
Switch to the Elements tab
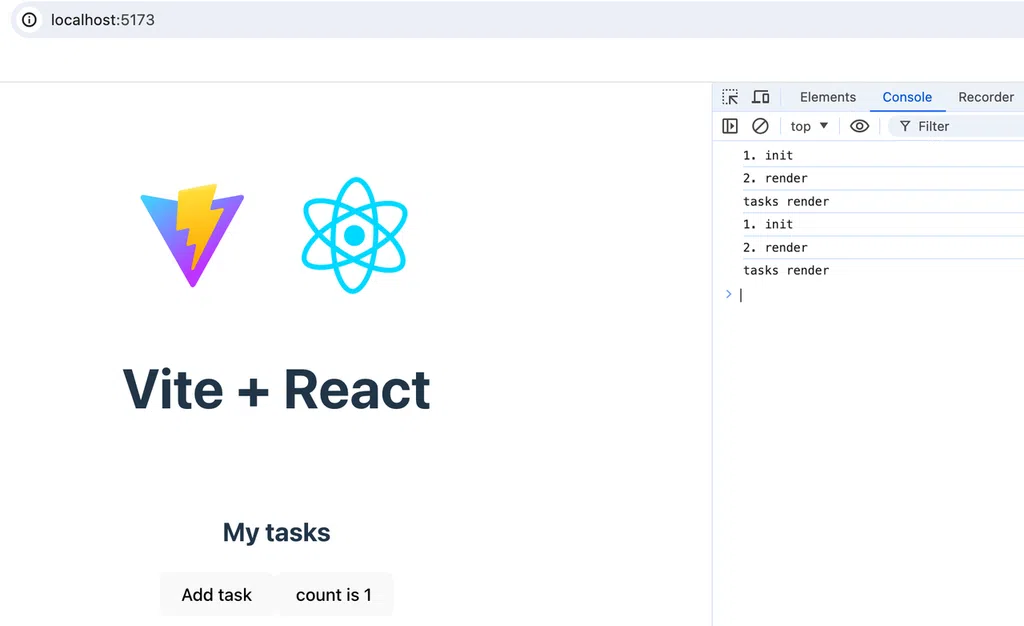point(827,97)
